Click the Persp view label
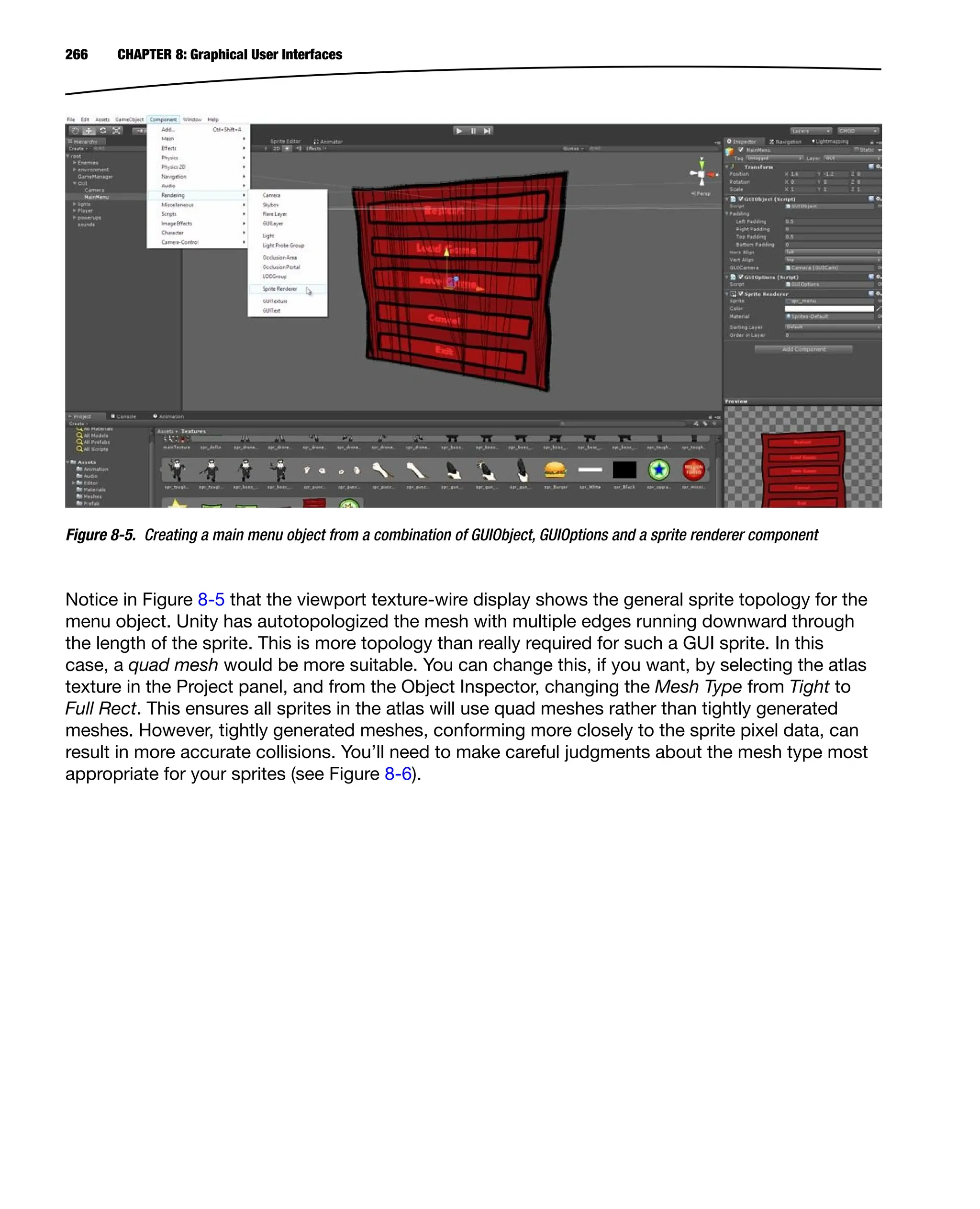980x1209 pixels. coord(701,194)
